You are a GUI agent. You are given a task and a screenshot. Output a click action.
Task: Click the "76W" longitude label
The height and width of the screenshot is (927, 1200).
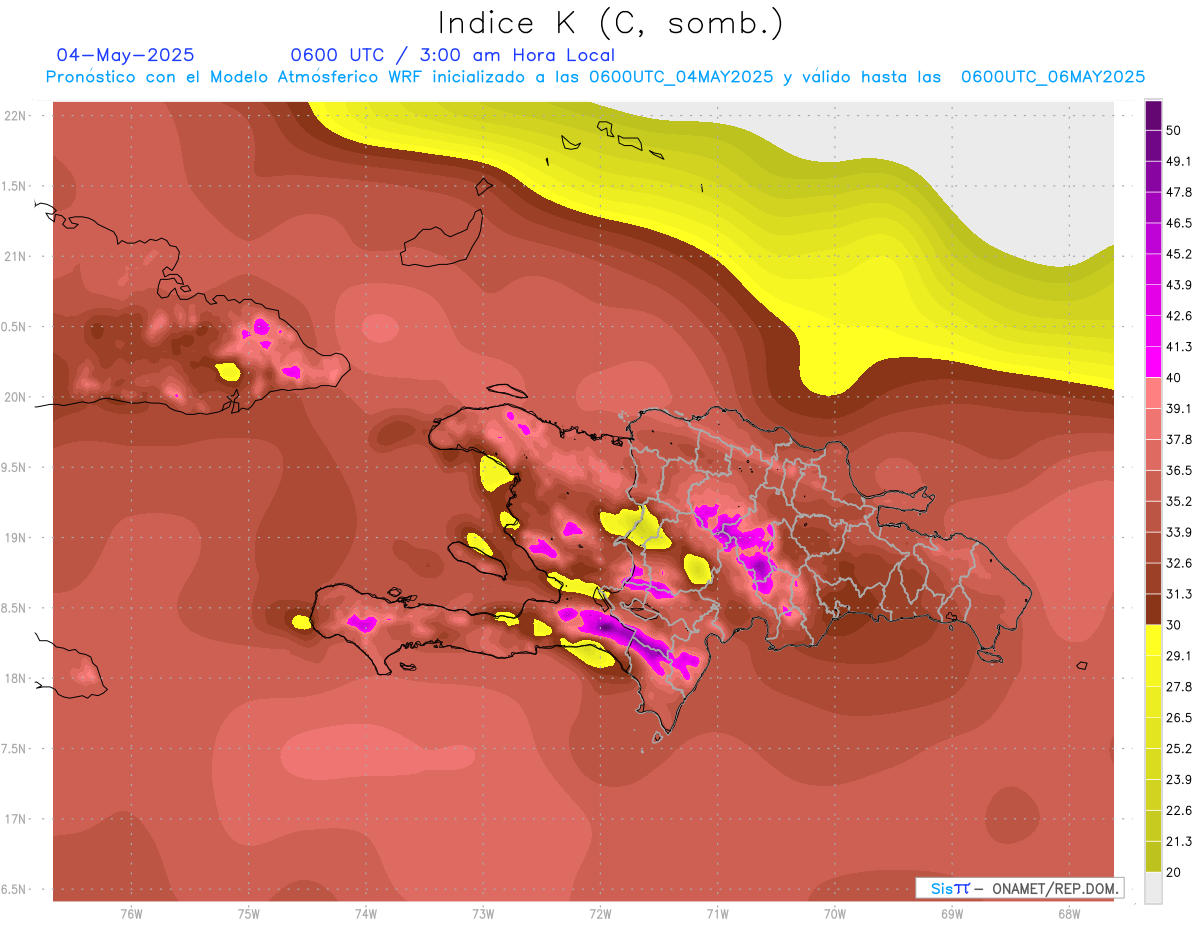coord(131,913)
